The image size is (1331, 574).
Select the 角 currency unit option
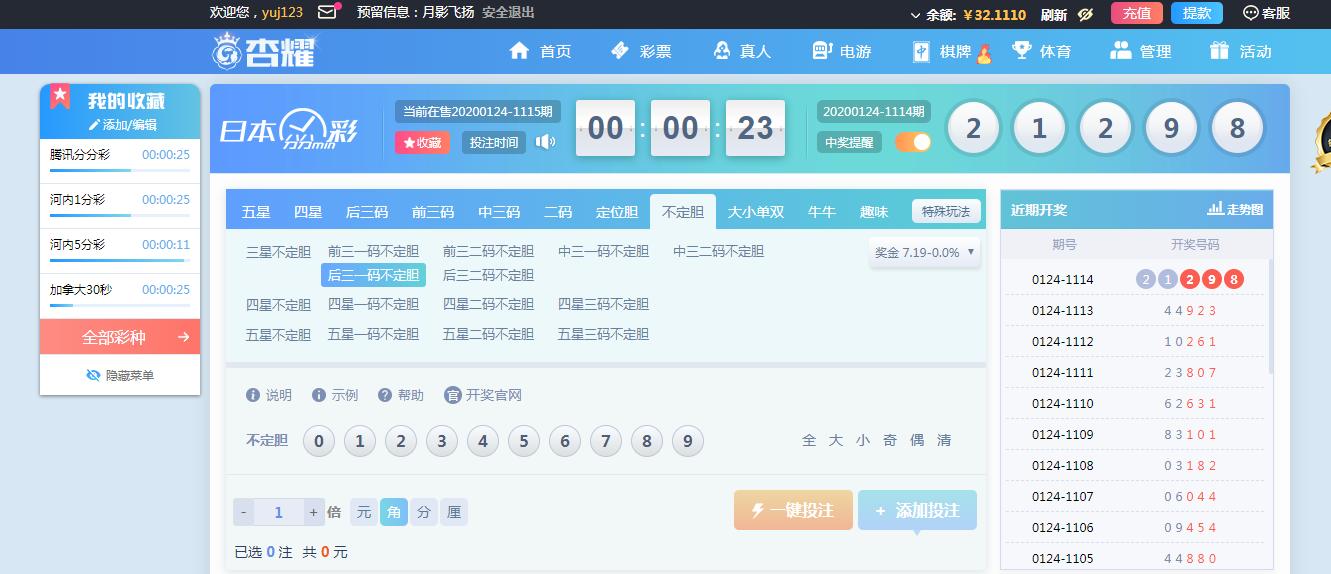pos(394,512)
